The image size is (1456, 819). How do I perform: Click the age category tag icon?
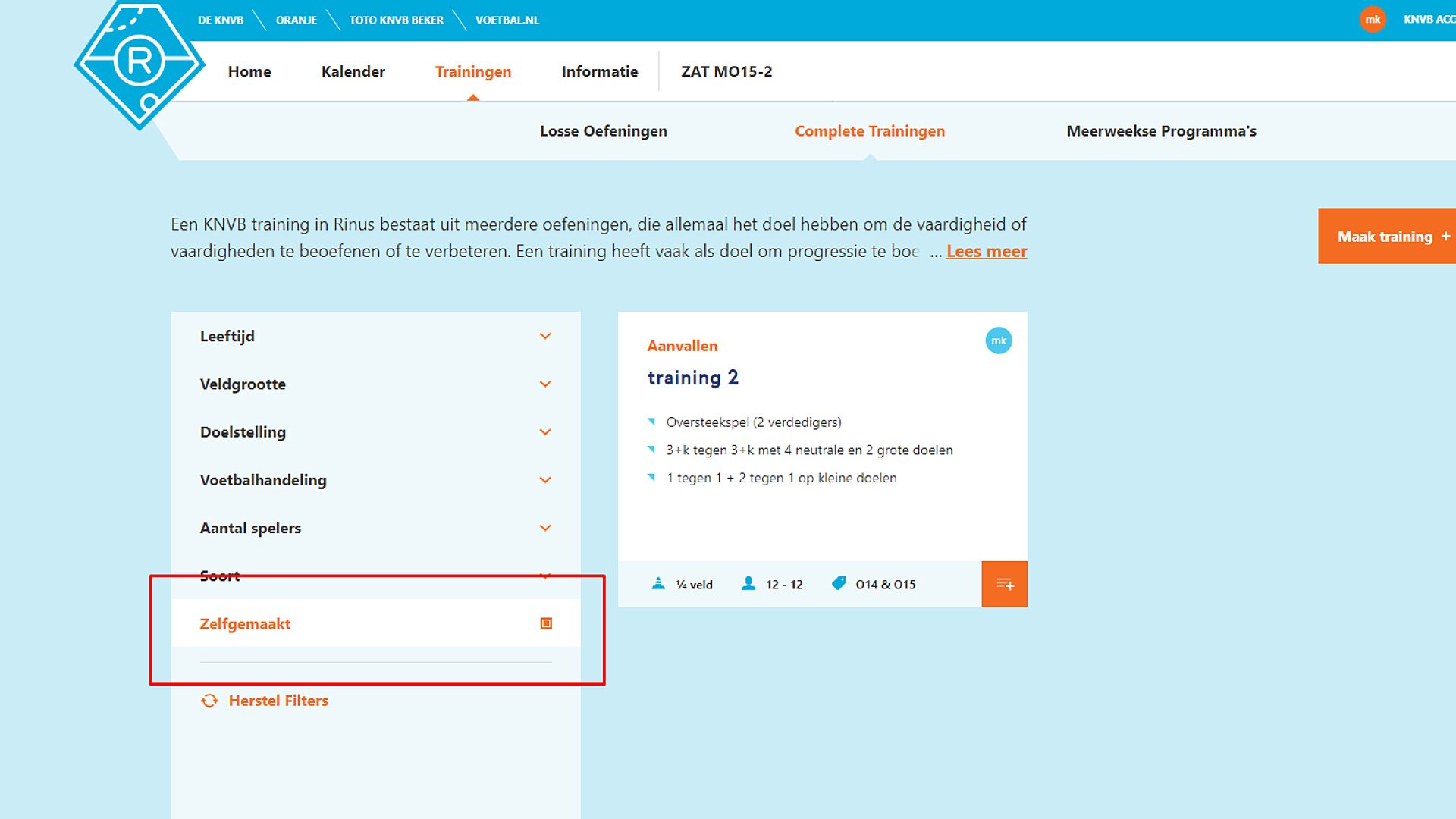pyautogui.click(x=839, y=583)
